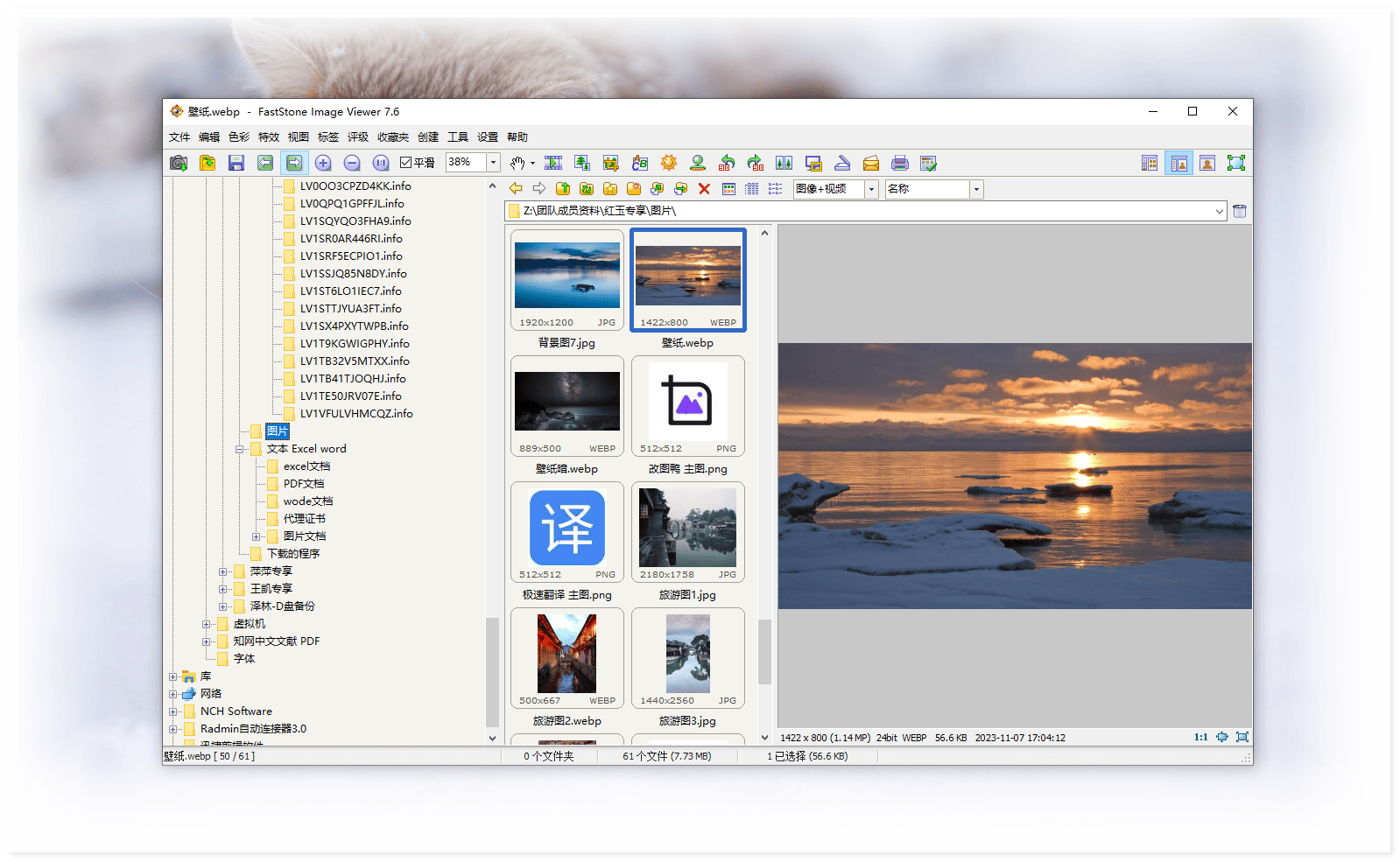Switch to details list view mode
This screenshot has width=1400, height=862.
click(x=752, y=189)
